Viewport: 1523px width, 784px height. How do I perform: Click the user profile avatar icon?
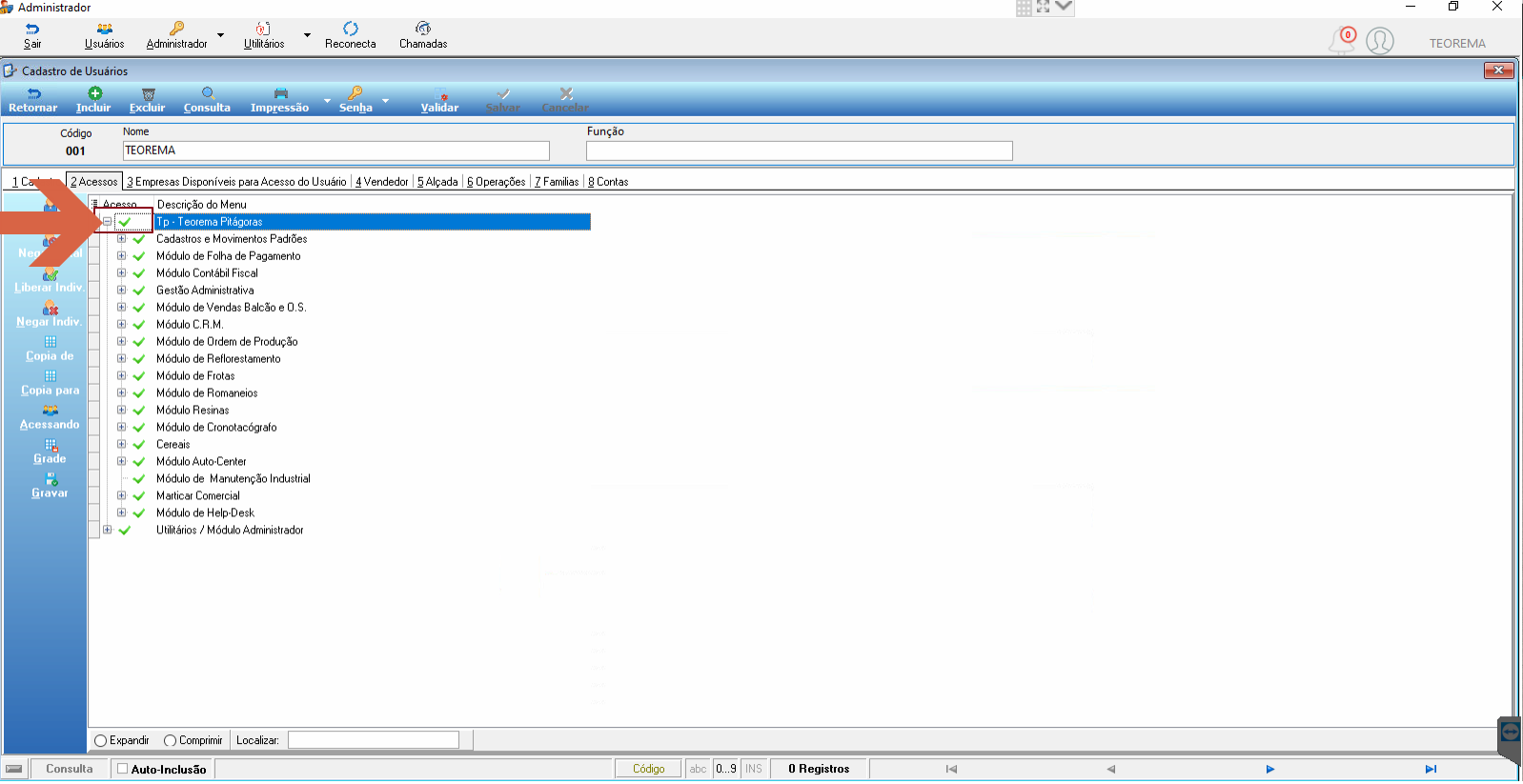(x=1380, y=41)
